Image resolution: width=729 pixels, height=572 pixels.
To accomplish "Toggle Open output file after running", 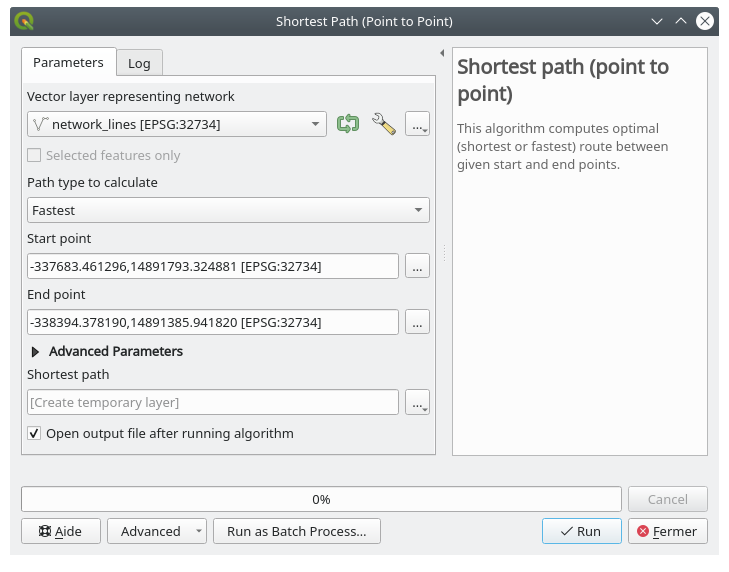I will point(35,433).
